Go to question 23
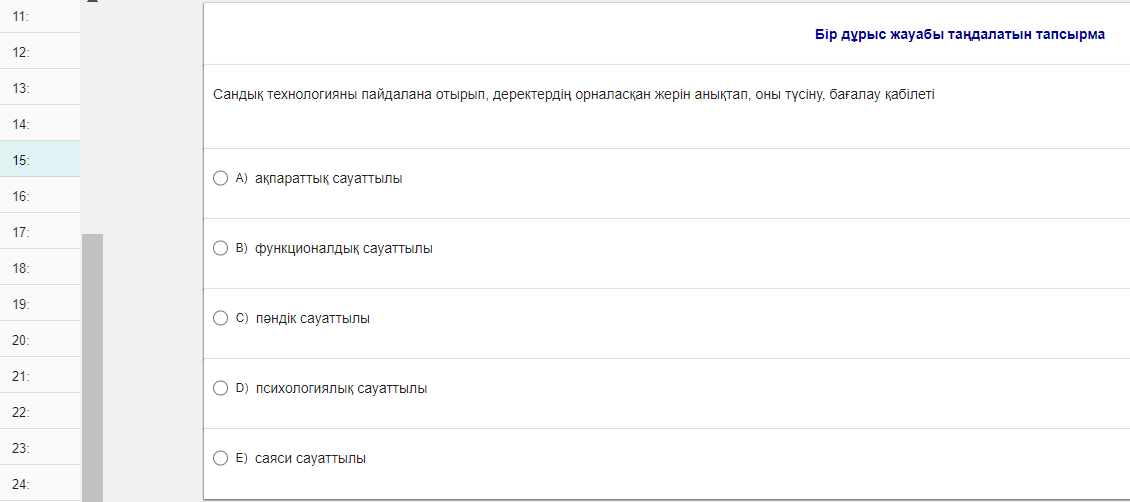The width and height of the screenshot is (1130, 502). pyautogui.click(x=40, y=448)
